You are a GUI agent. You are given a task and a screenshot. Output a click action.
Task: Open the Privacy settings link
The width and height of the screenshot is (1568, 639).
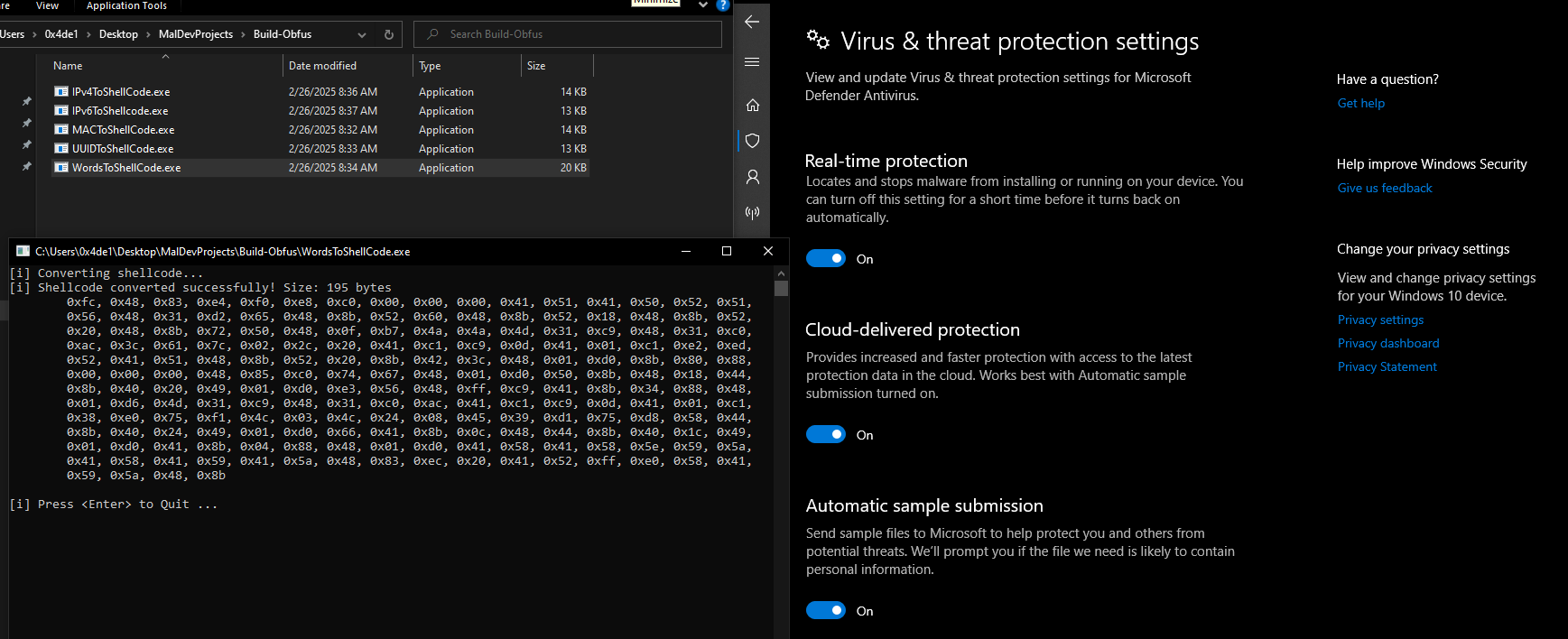(1380, 319)
